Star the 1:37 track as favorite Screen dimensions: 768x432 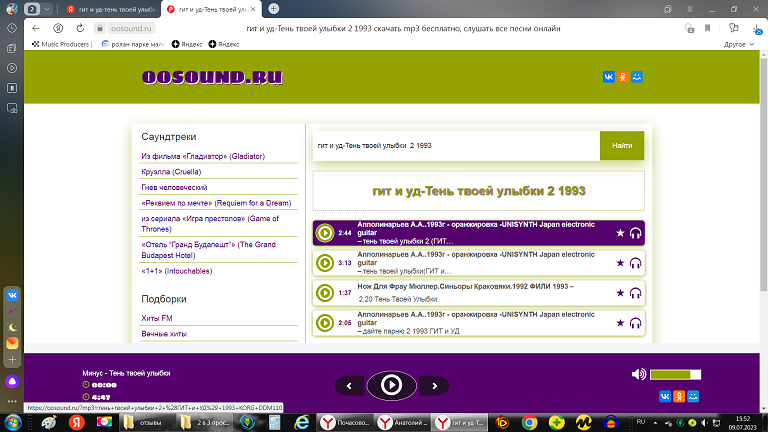pos(620,293)
